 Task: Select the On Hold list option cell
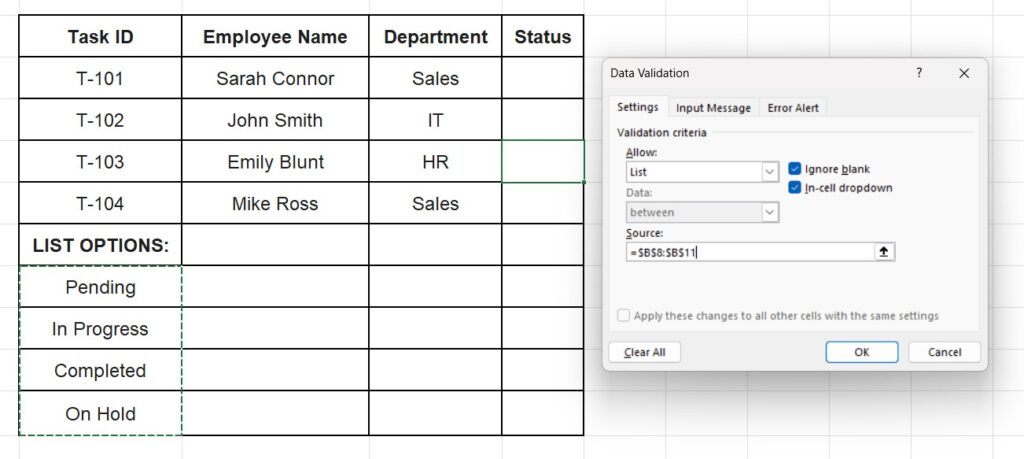click(x=101, y=413)
